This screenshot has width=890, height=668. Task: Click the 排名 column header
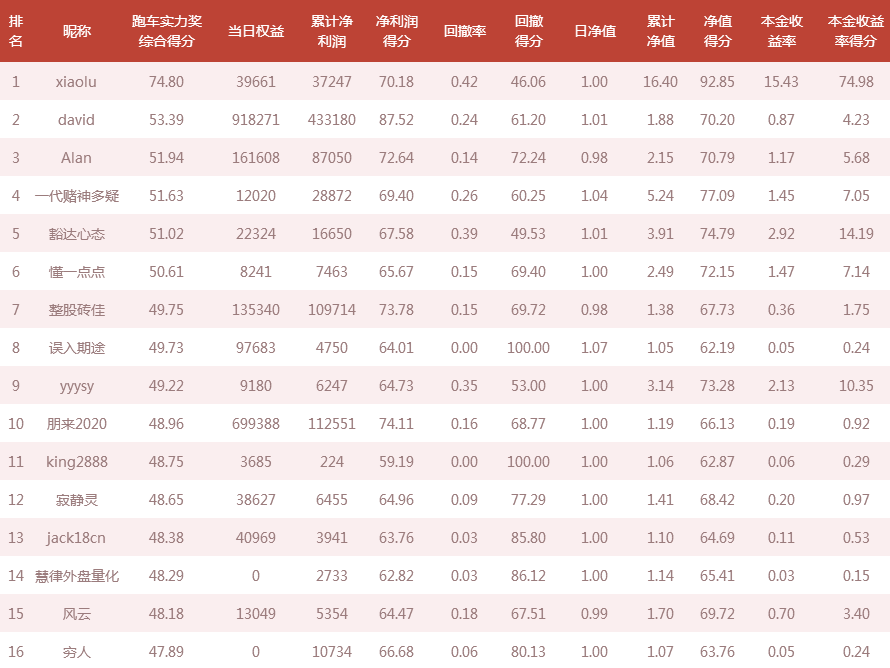pos(16,31)
